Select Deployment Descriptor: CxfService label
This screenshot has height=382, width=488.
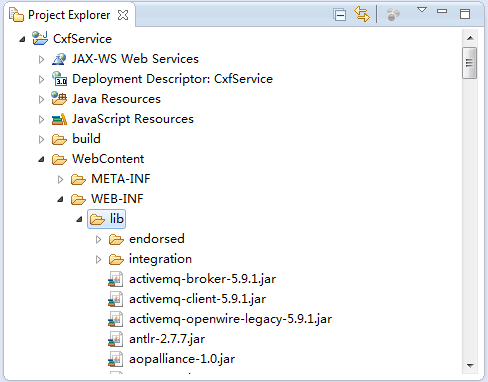172,79
